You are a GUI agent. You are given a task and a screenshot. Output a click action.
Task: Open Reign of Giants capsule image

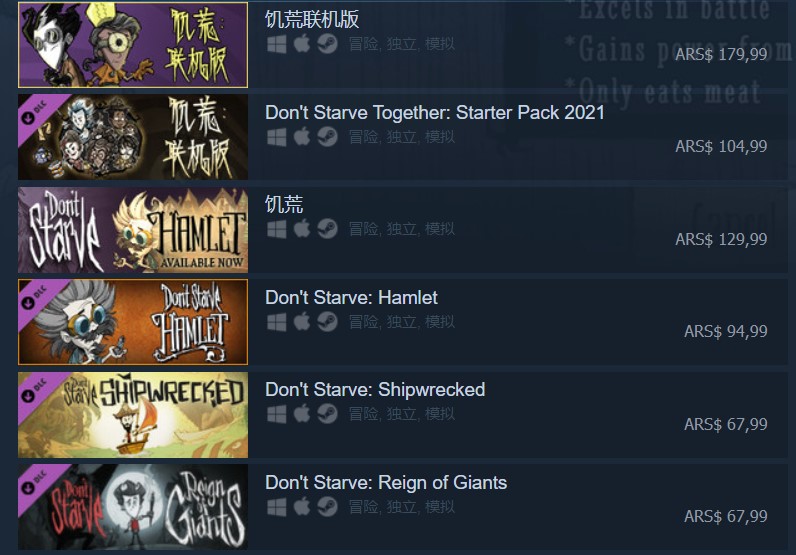[x=133, y=507]
